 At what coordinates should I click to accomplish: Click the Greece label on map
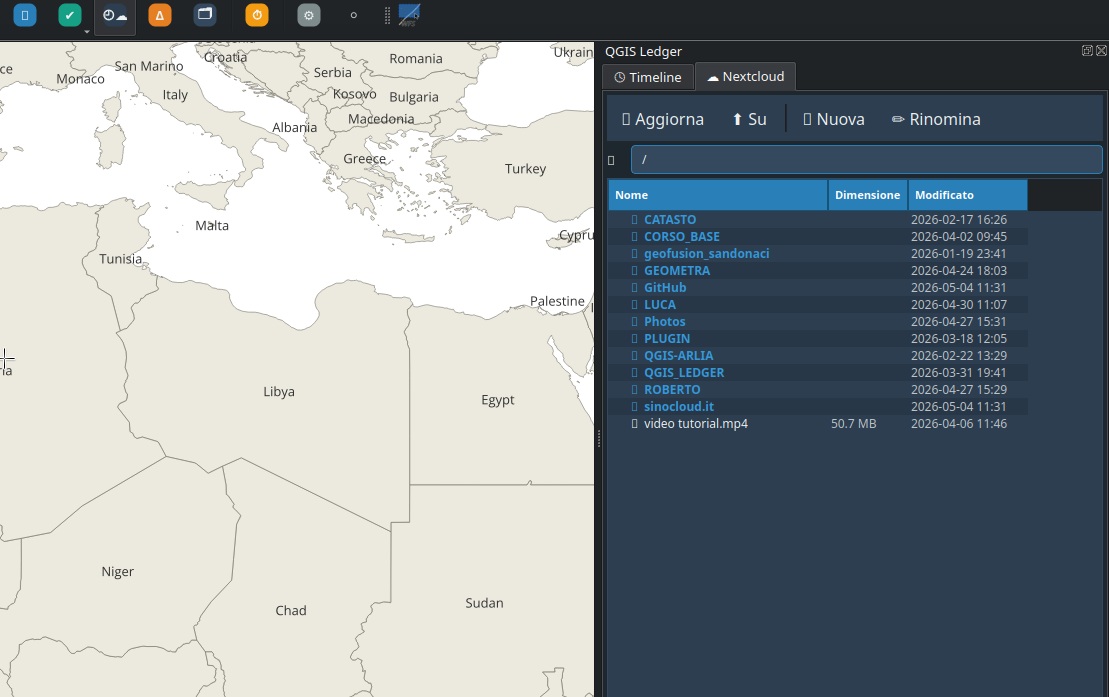(365, 159)
